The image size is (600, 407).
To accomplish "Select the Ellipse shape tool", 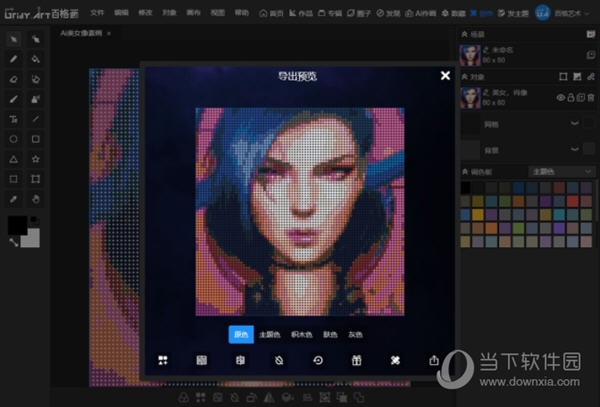I will 13,139.
